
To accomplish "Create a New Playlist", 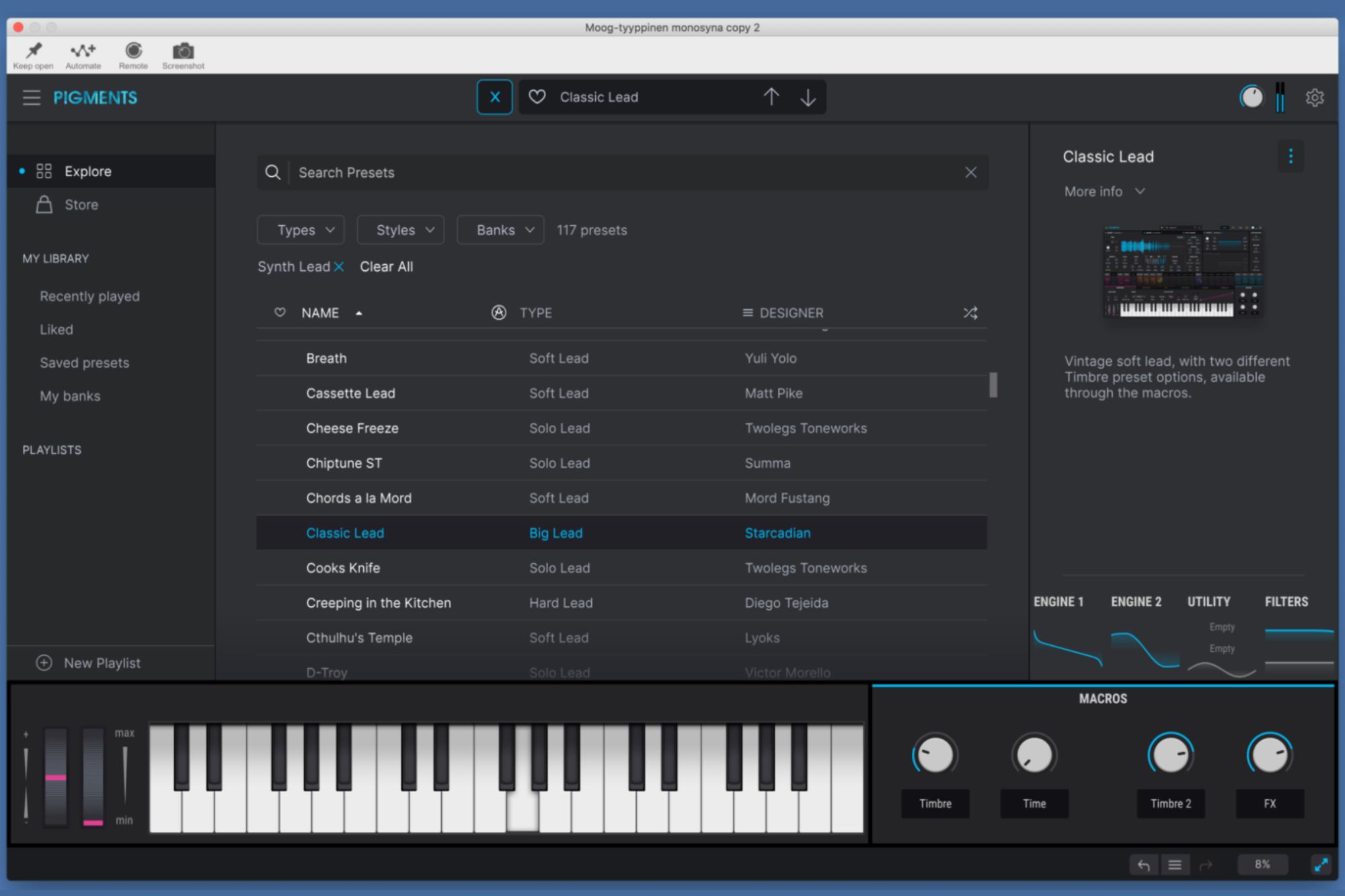I will [x=88, y=663].
